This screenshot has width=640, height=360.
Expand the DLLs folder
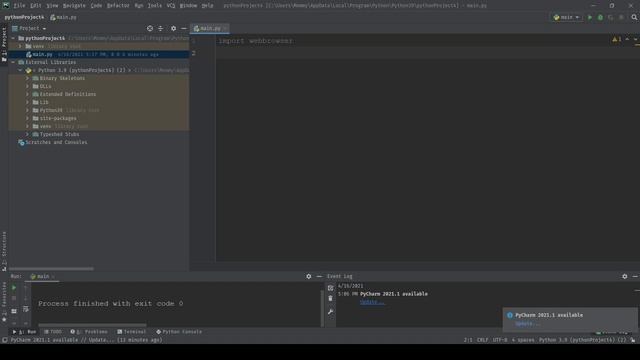pos(27,86)
